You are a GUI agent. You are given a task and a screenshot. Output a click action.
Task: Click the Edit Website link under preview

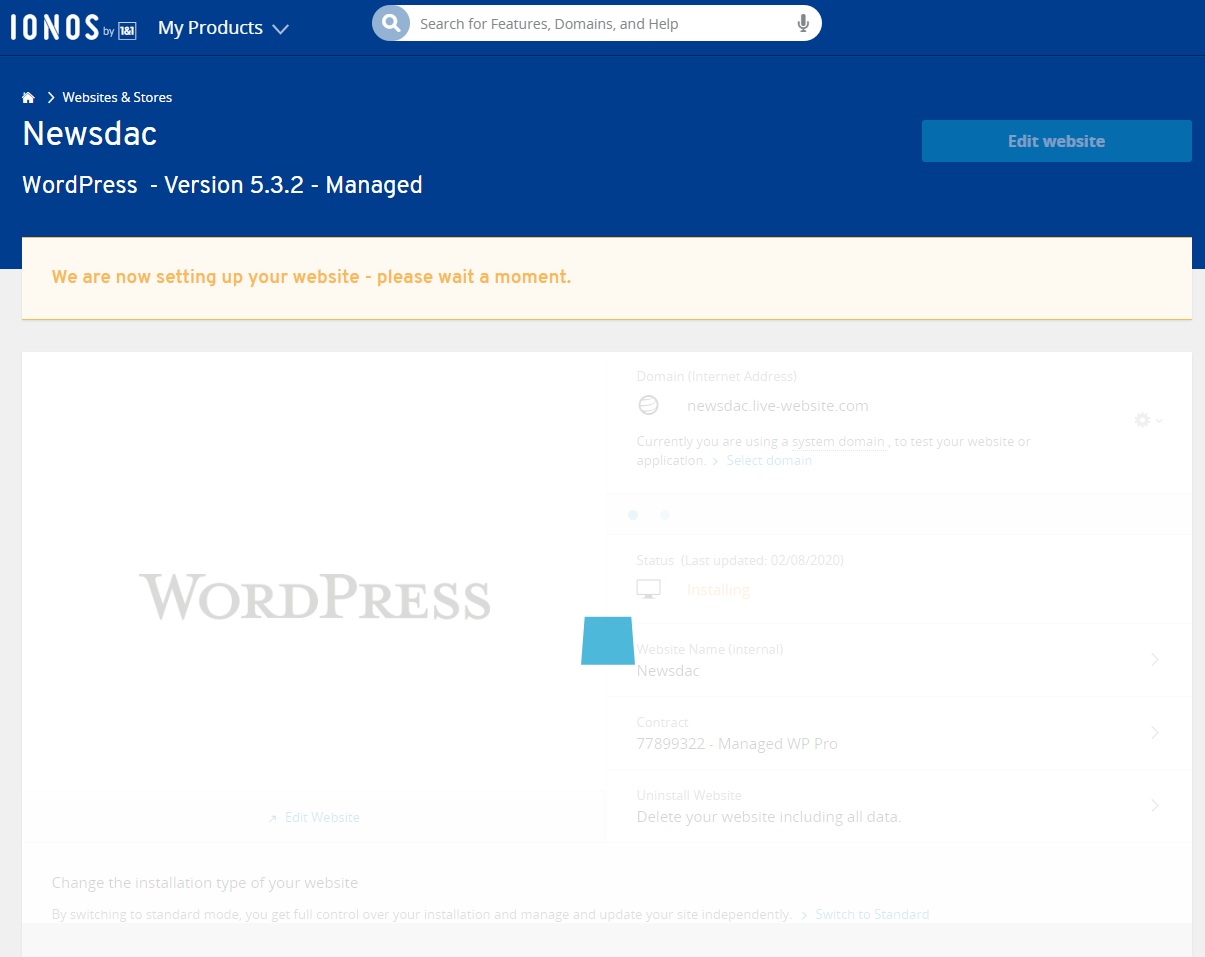coord(314,817)
